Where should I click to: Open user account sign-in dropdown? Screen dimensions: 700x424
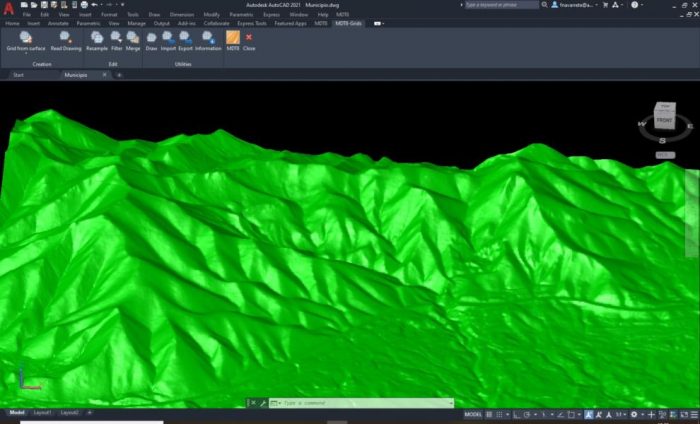[x=576, y=5]
